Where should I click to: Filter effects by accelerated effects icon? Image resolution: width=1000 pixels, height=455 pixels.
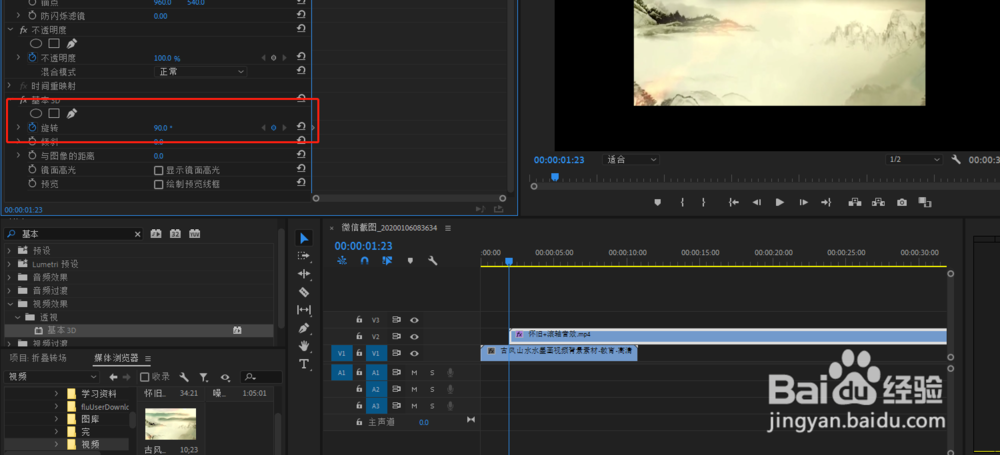click(x=156, y=234)
